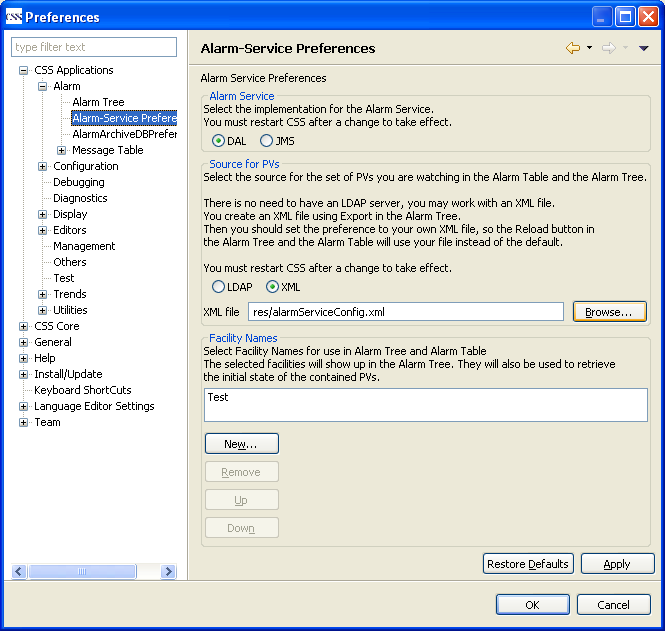
Task: Click the back navigation arrow icon
Action: tap(572, 48)
